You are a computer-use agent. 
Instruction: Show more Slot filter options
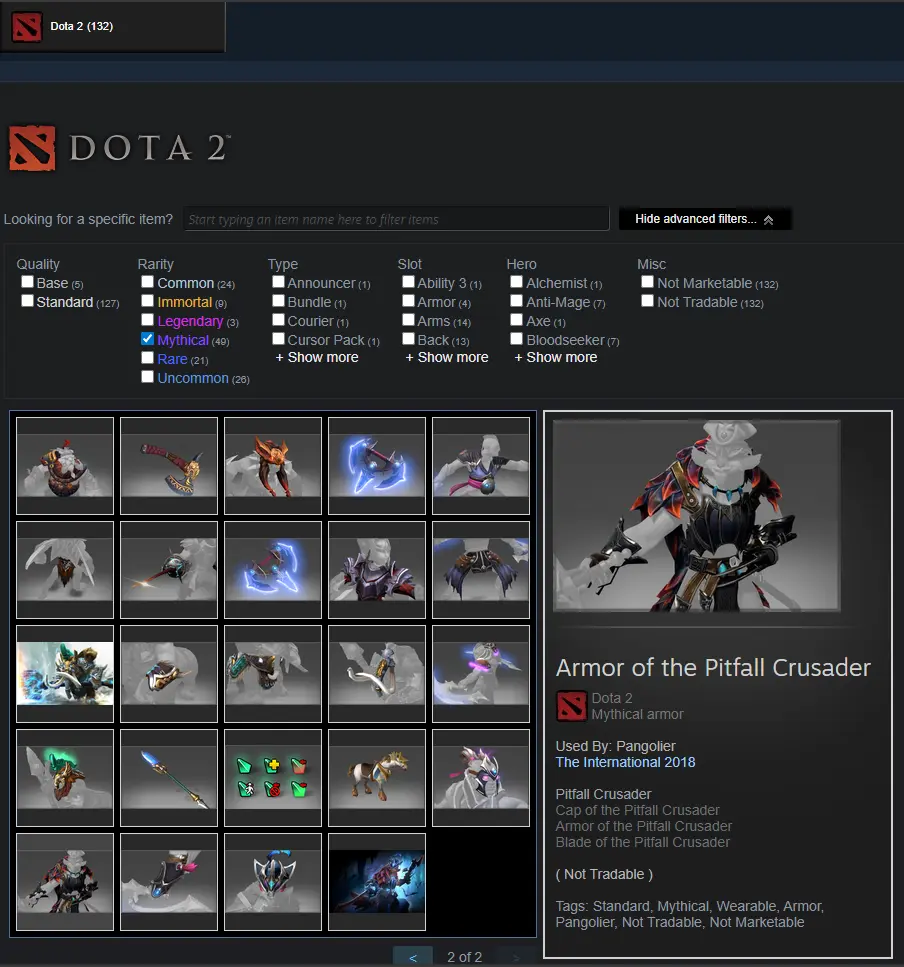click(x=447, y=357)
